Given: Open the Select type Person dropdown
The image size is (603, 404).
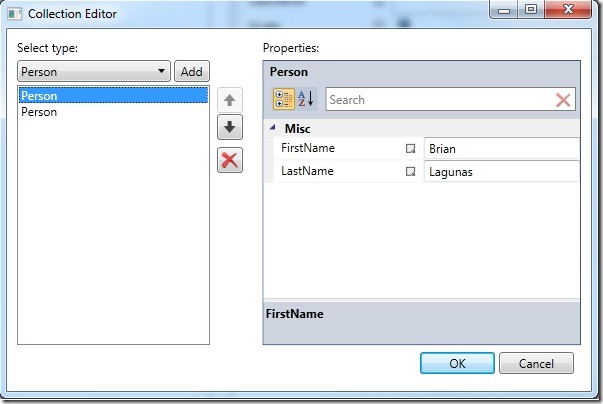Looking at the screenshot, I should point(93,71).
